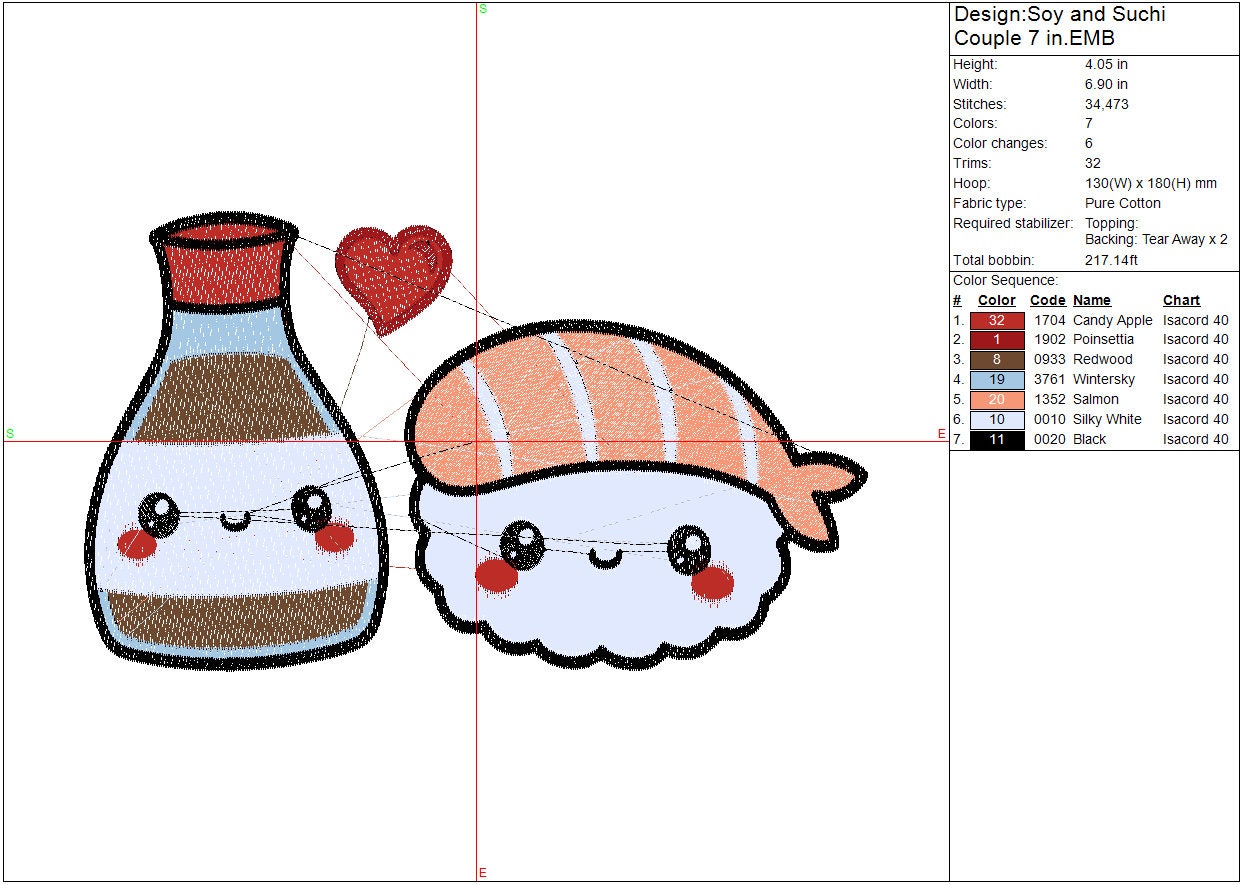This screenshot has width=1242, height=885.
Task: Pick the Redwood brown color swatch
Action: [997, 360]
